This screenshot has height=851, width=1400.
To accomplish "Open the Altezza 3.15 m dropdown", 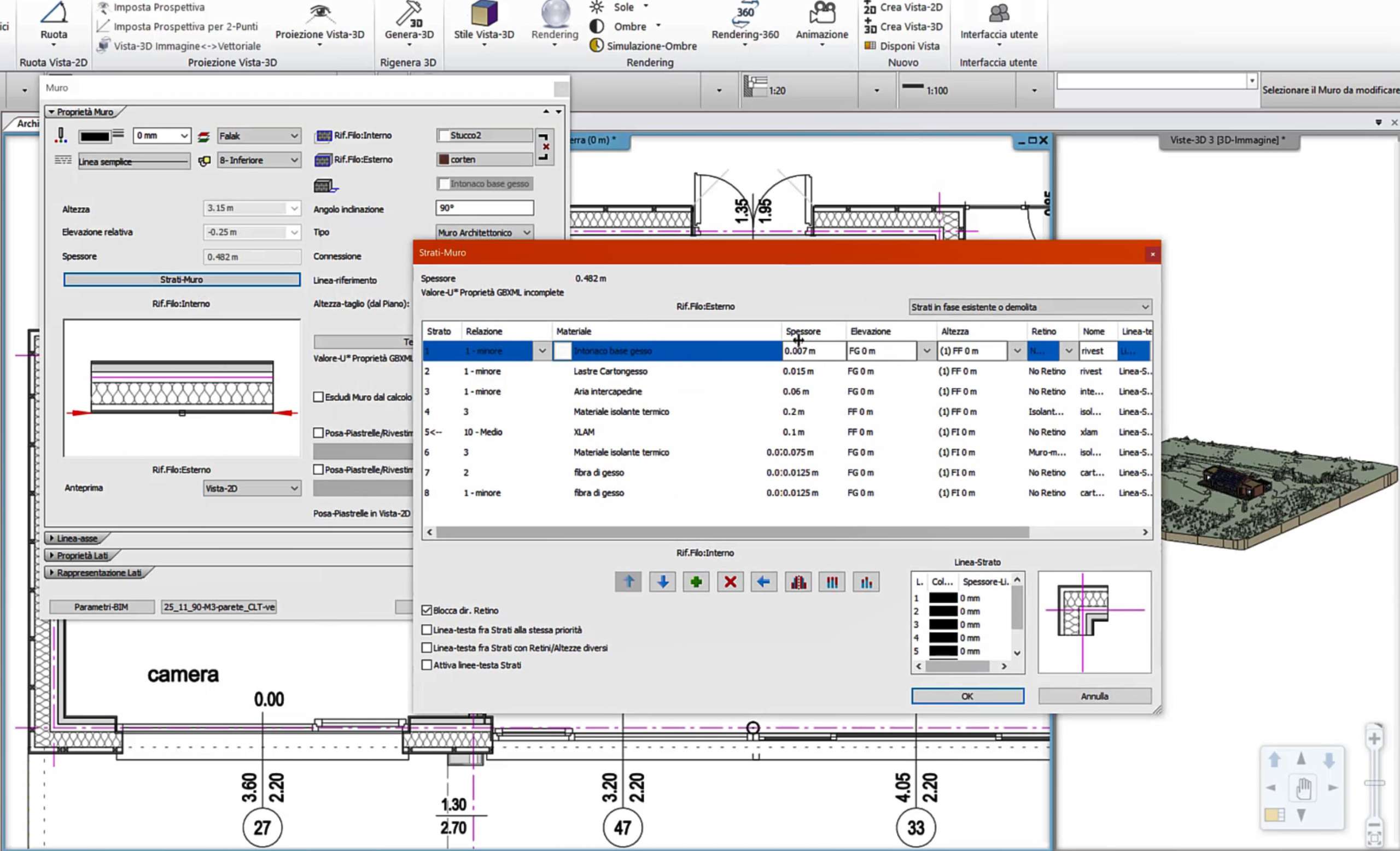I will pyautogui.click(x=252, y=208).
